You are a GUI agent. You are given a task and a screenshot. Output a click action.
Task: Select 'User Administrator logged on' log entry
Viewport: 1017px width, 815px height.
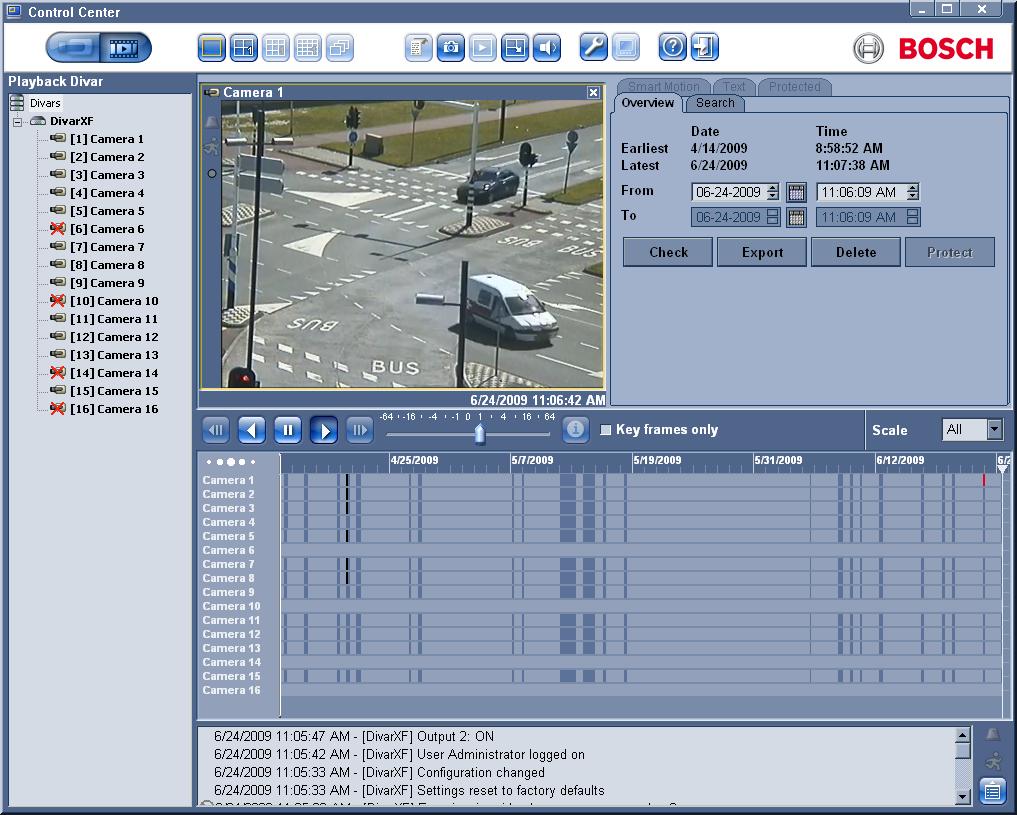[x=399, y=755]
